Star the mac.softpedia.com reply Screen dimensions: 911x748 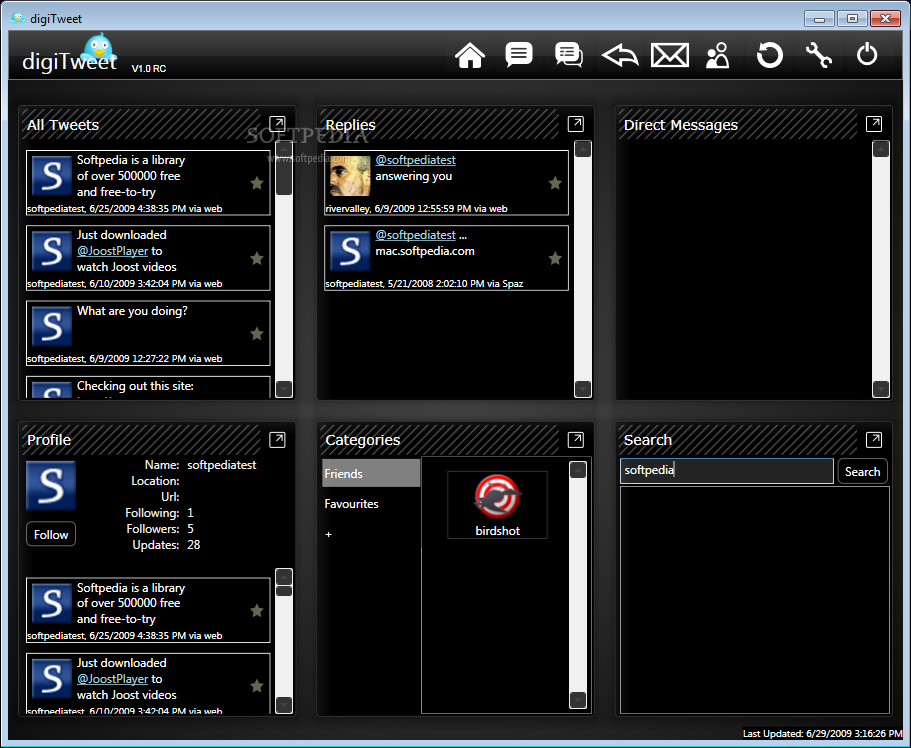(555, 259)
